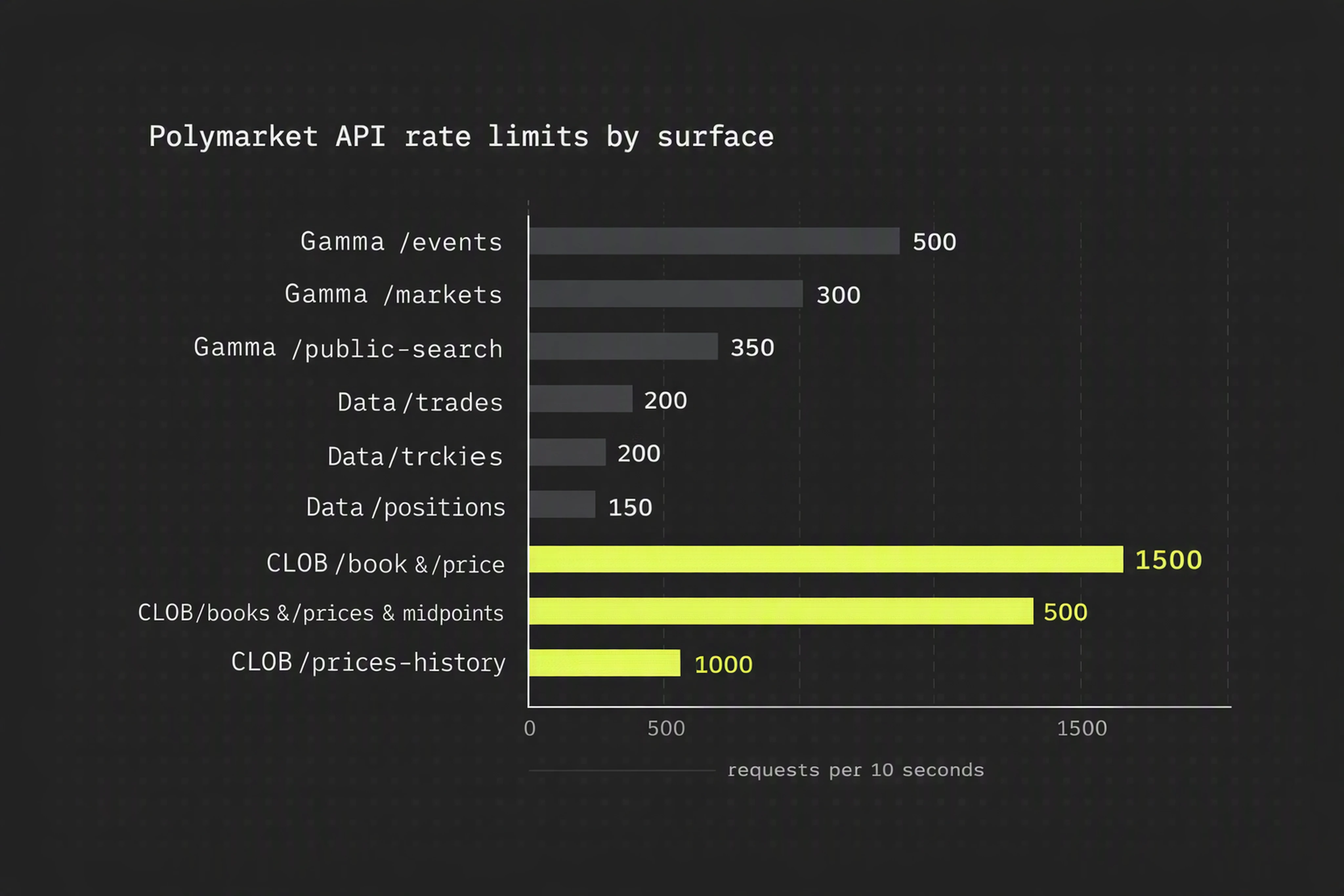Image resolution: width=1344 pixels, height=896 pixels.
Task: Select the gray Gamma /public-search bar
Action: point(623,346)
